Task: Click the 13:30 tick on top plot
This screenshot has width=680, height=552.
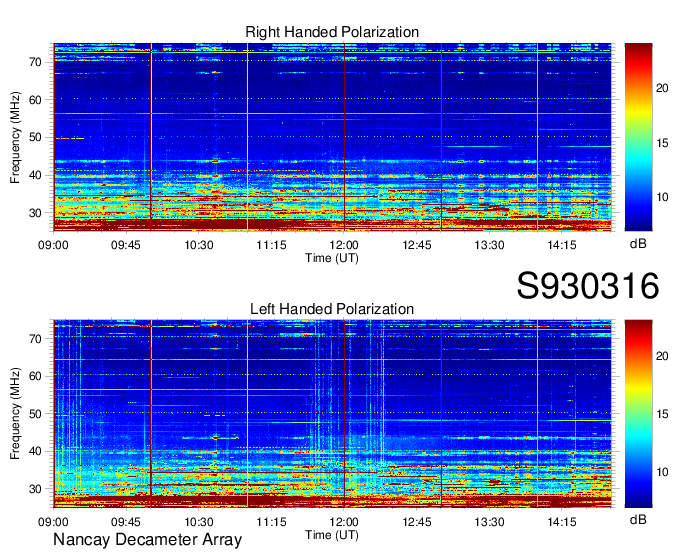Action: click(489, 245)
